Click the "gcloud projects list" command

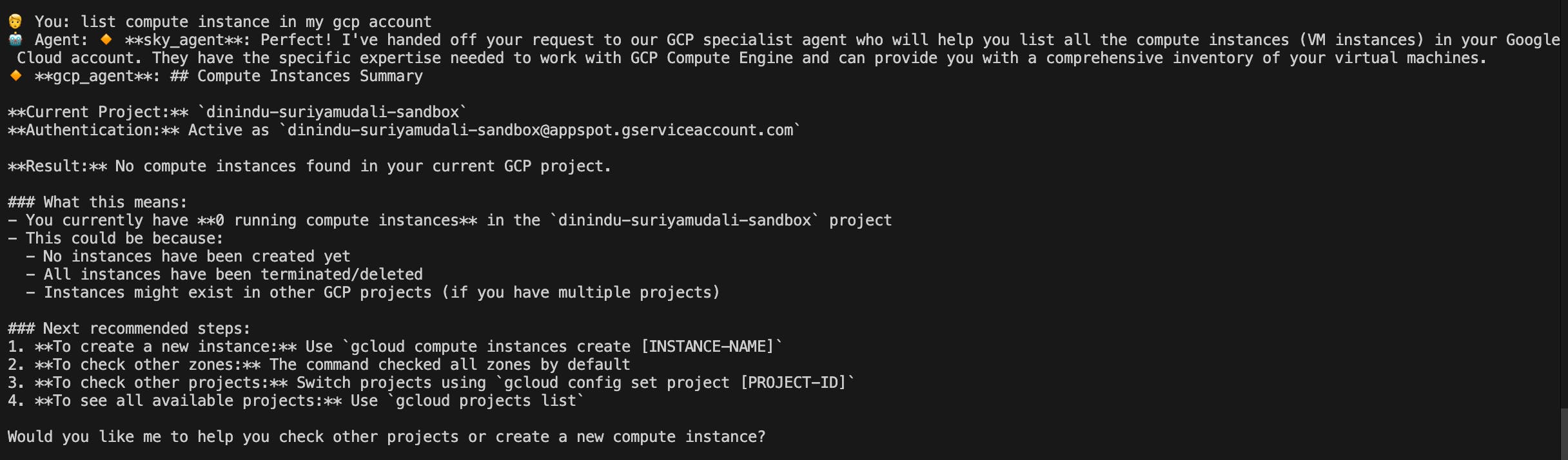pos(485,401)
